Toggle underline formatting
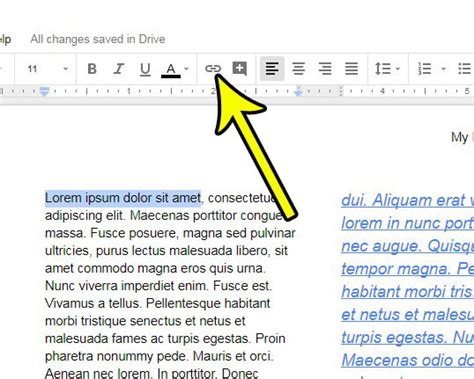 click(x=145, y=69)
